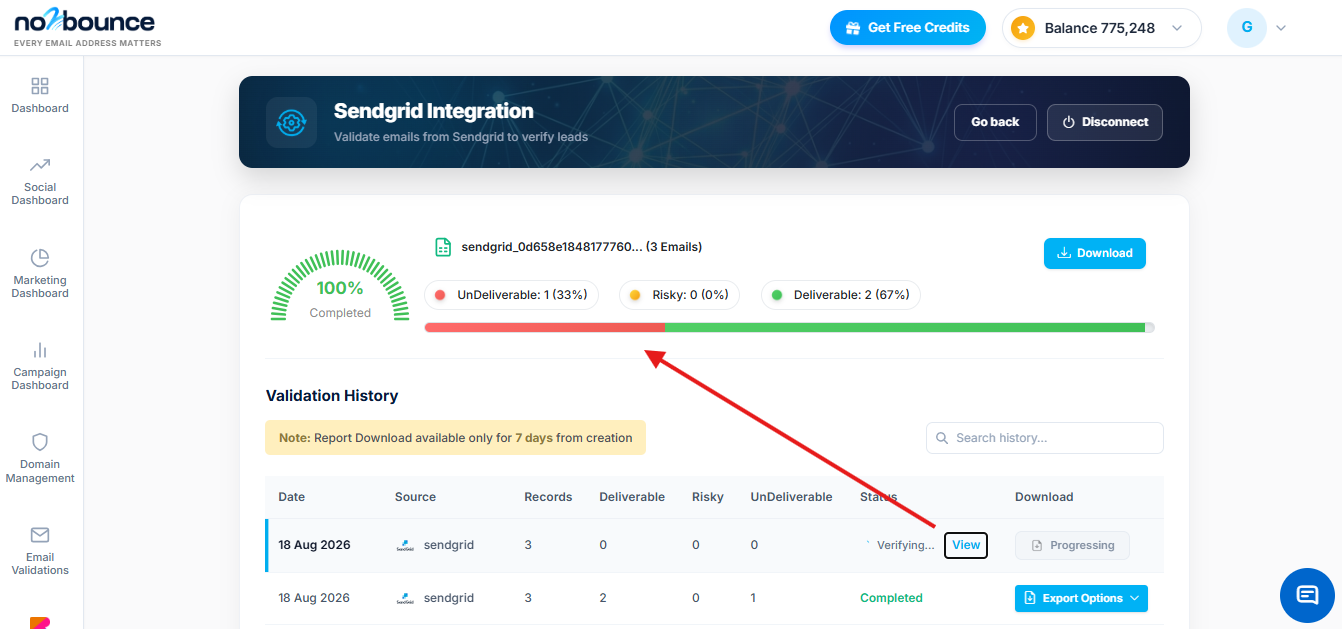
Task: Click the 100% Completed gauge
Action: click(x=340, y=287)
